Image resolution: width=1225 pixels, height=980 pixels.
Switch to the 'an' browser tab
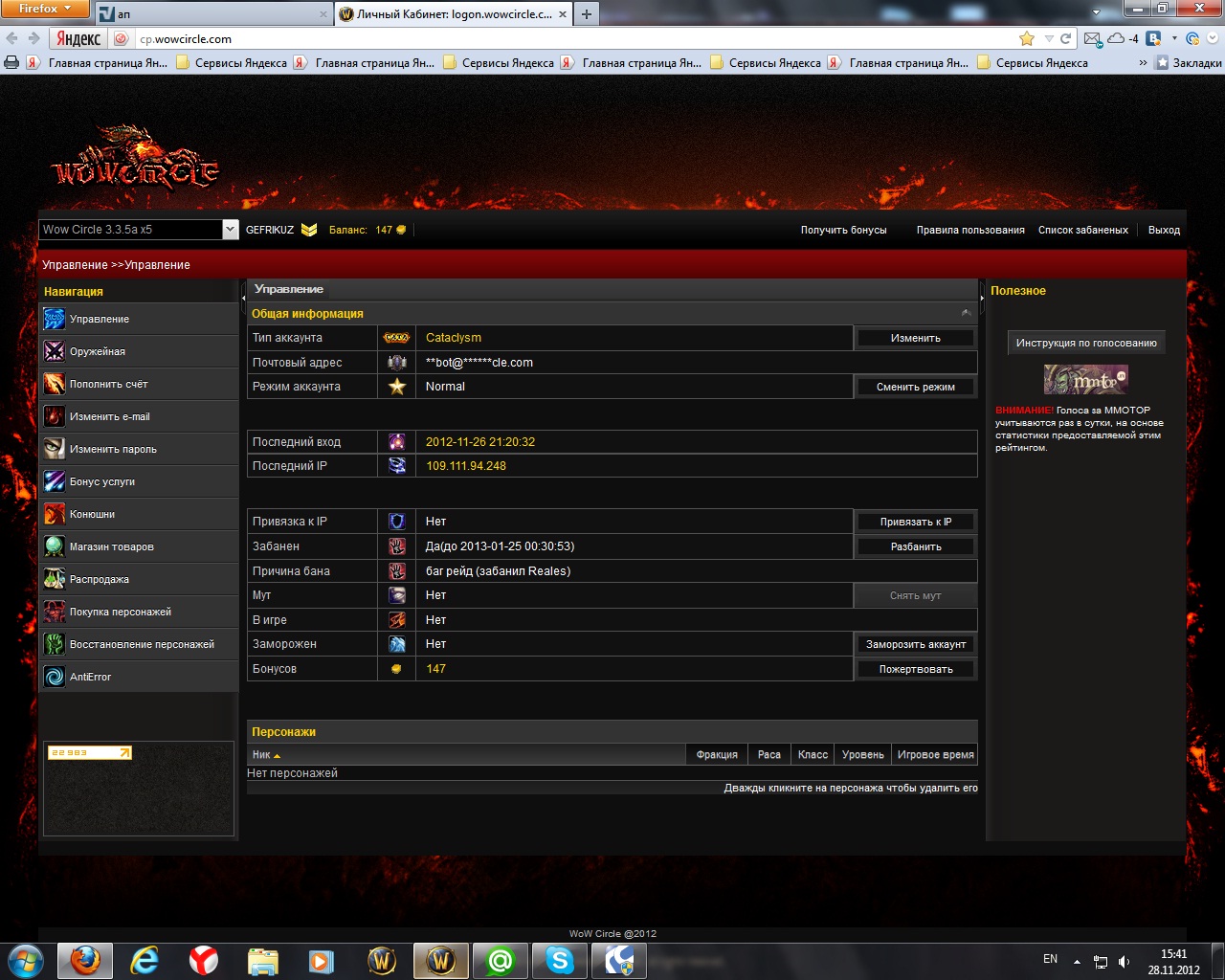tap(212, 14)
